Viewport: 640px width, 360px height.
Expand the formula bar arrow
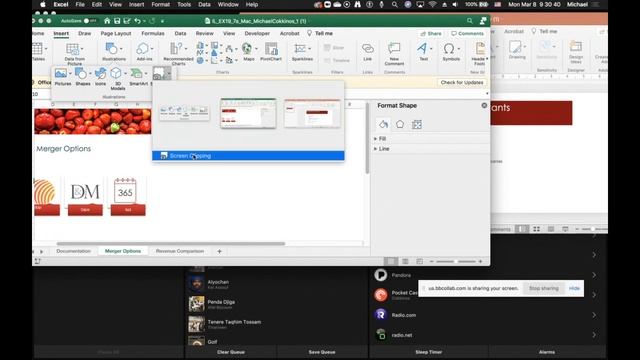click(487, 93)
